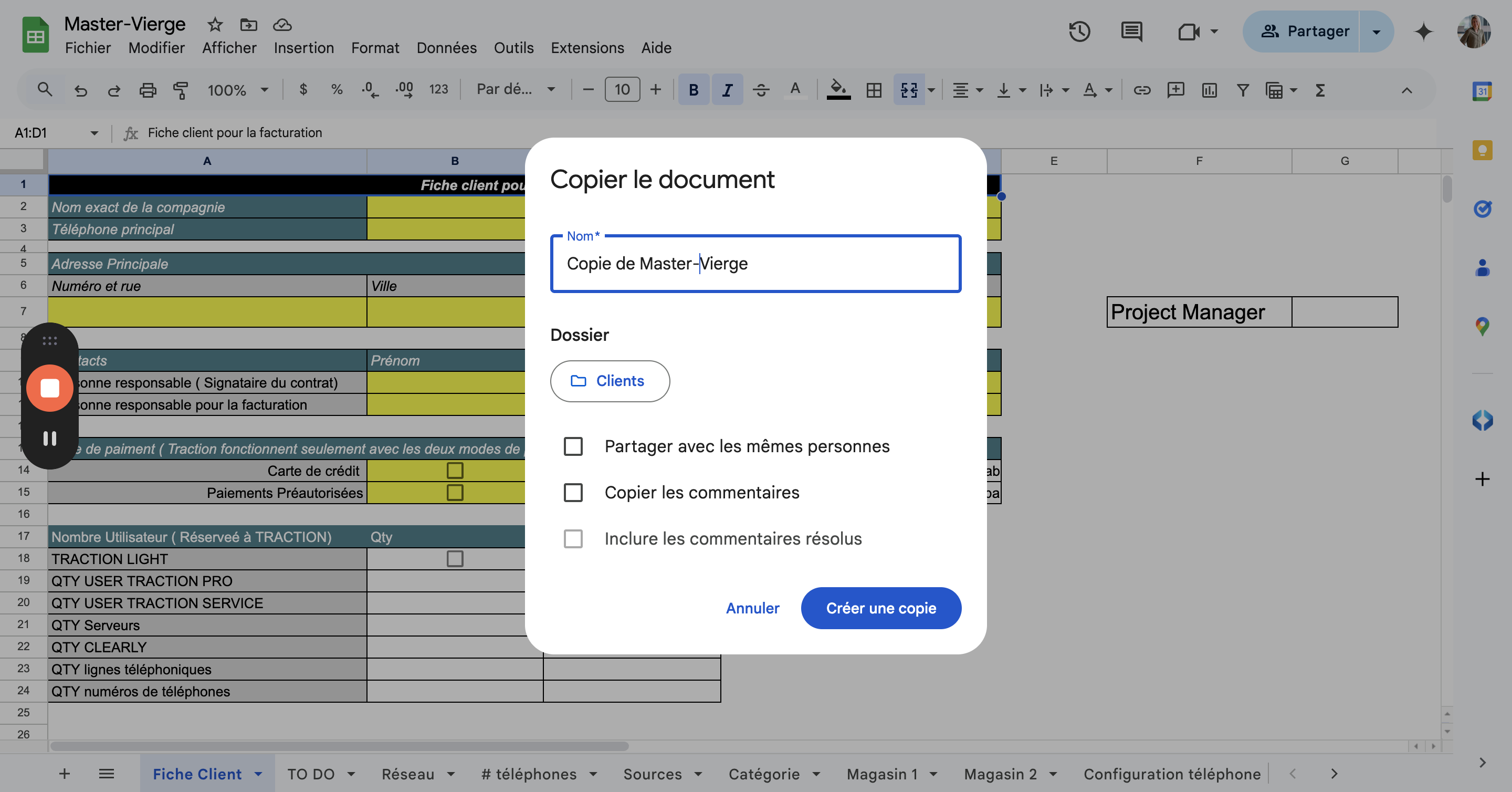Image resolution: width=1512 pixels, height=792 pixels.
Task: Apply percent format
Action: pos(337,90)
